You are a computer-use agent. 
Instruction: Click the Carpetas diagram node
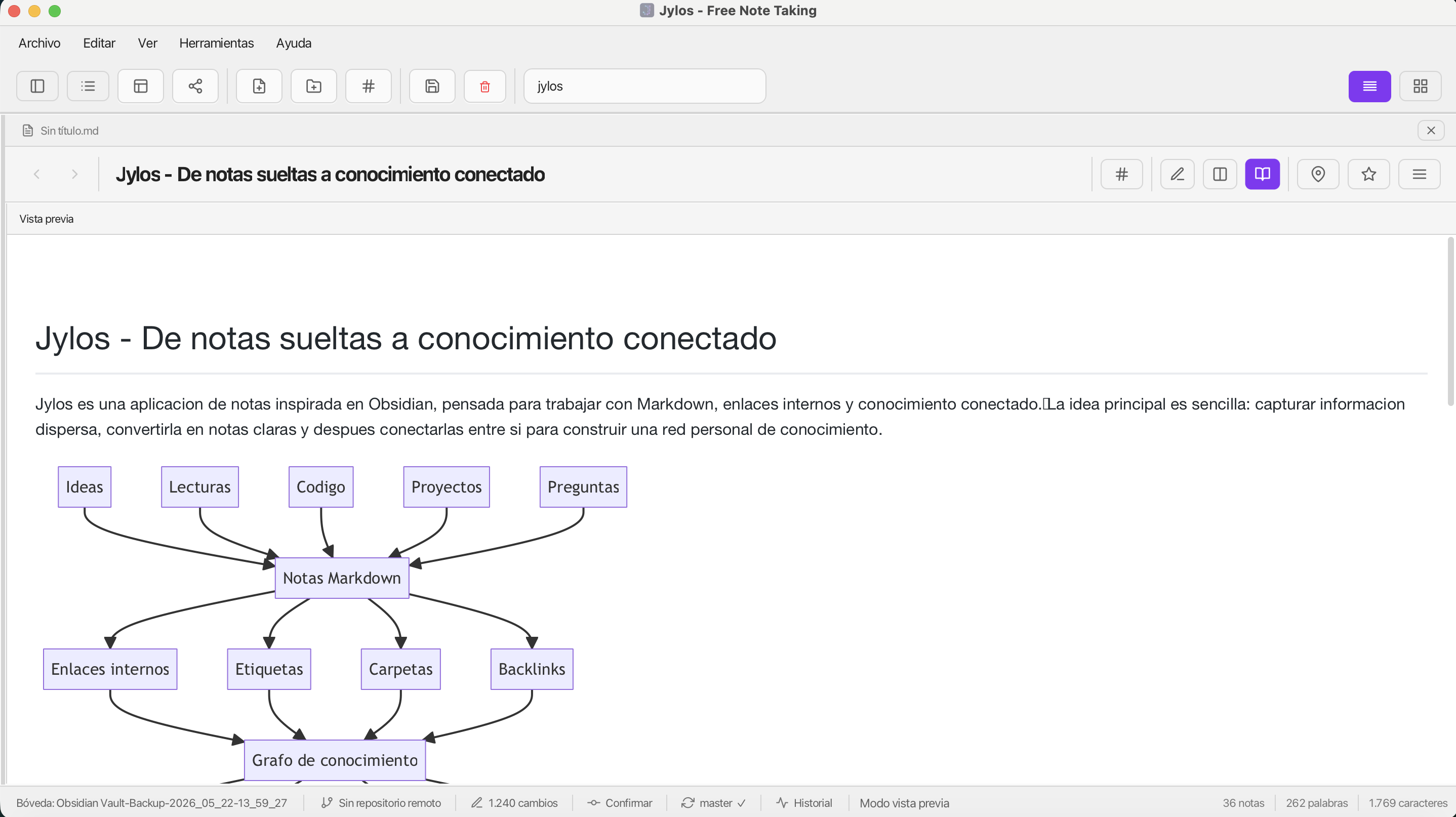(401, 669)
